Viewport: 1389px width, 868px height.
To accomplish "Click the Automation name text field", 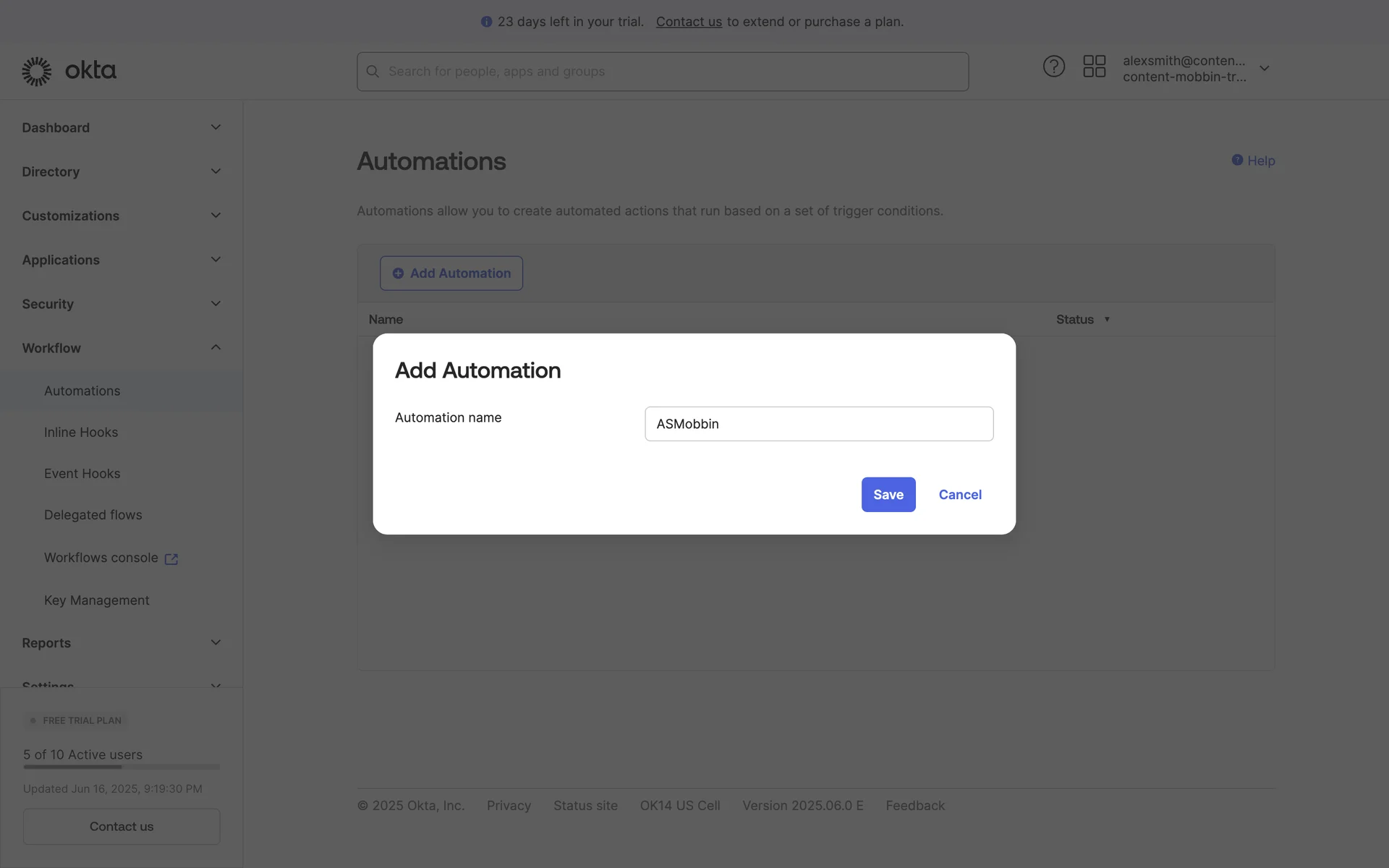I will (818, 424).
